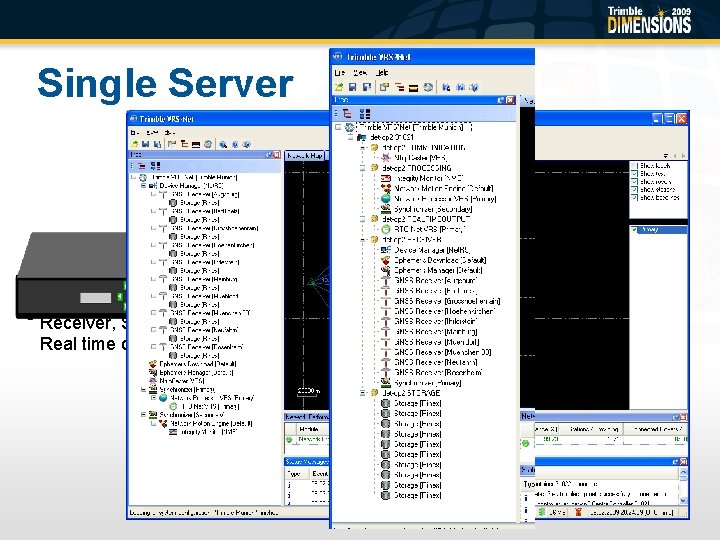Viewport: 720px width, 540px height.
Task: Click the first binoculars find icon in front toolbar
Action: coord(446,87)
